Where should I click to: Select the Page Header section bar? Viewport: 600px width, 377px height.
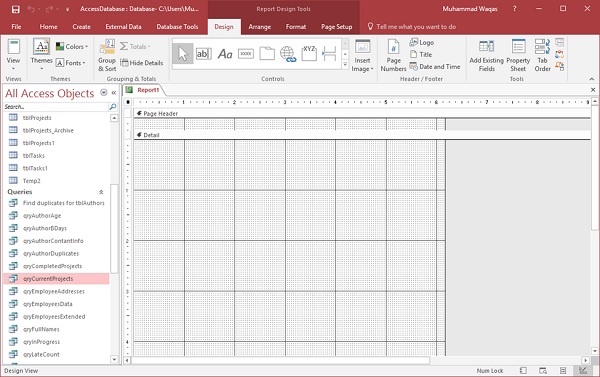pyautogui.click(x=362, y=114)
